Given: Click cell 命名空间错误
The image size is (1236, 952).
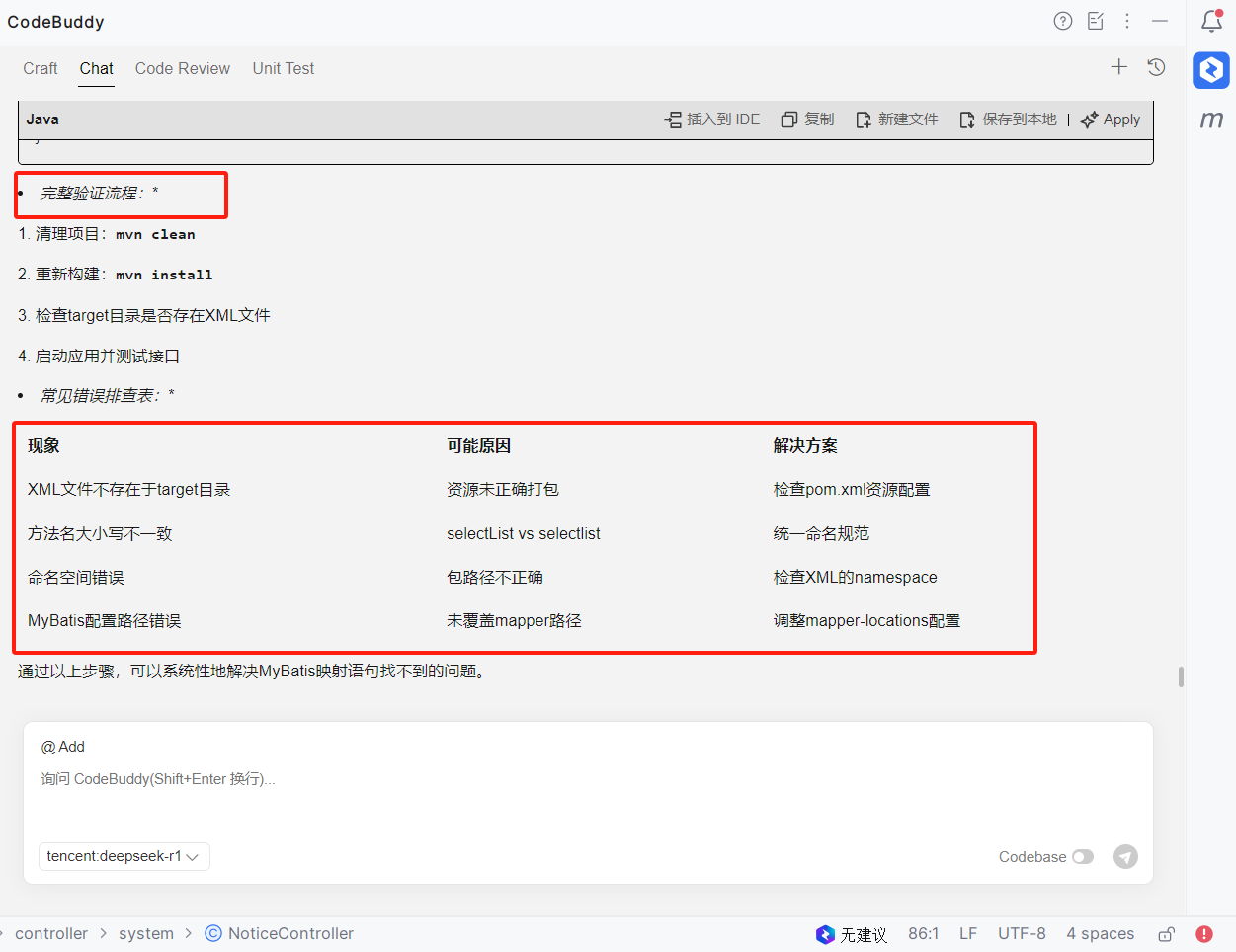Looking at the screenshot, I should (76, 577).
